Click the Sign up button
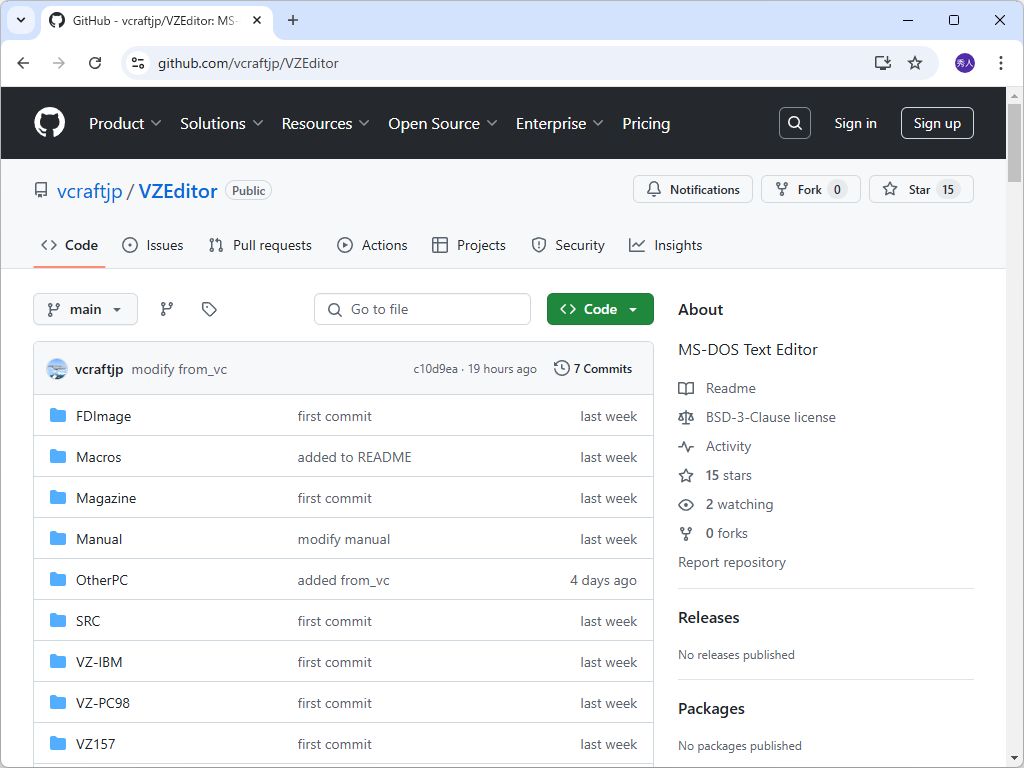 coord(936,123)
